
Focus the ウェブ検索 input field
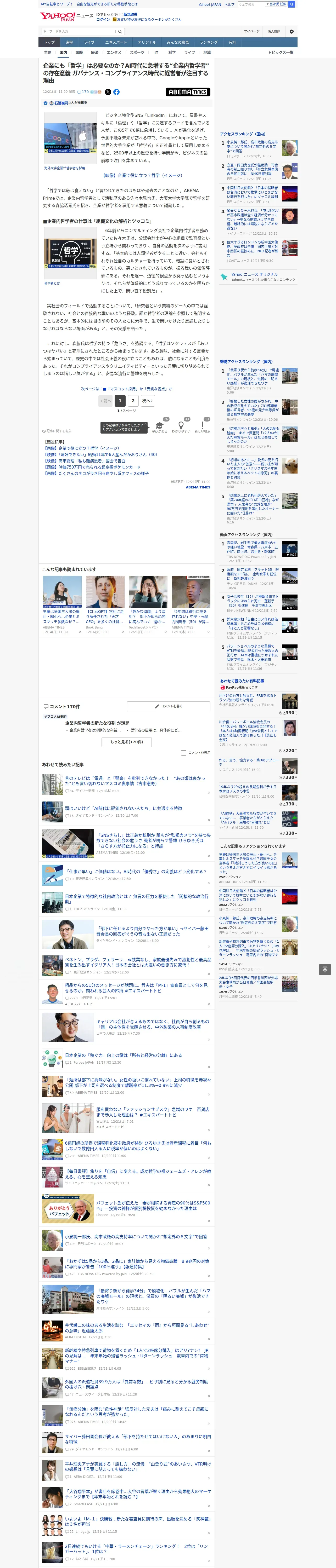click(251, 4)
